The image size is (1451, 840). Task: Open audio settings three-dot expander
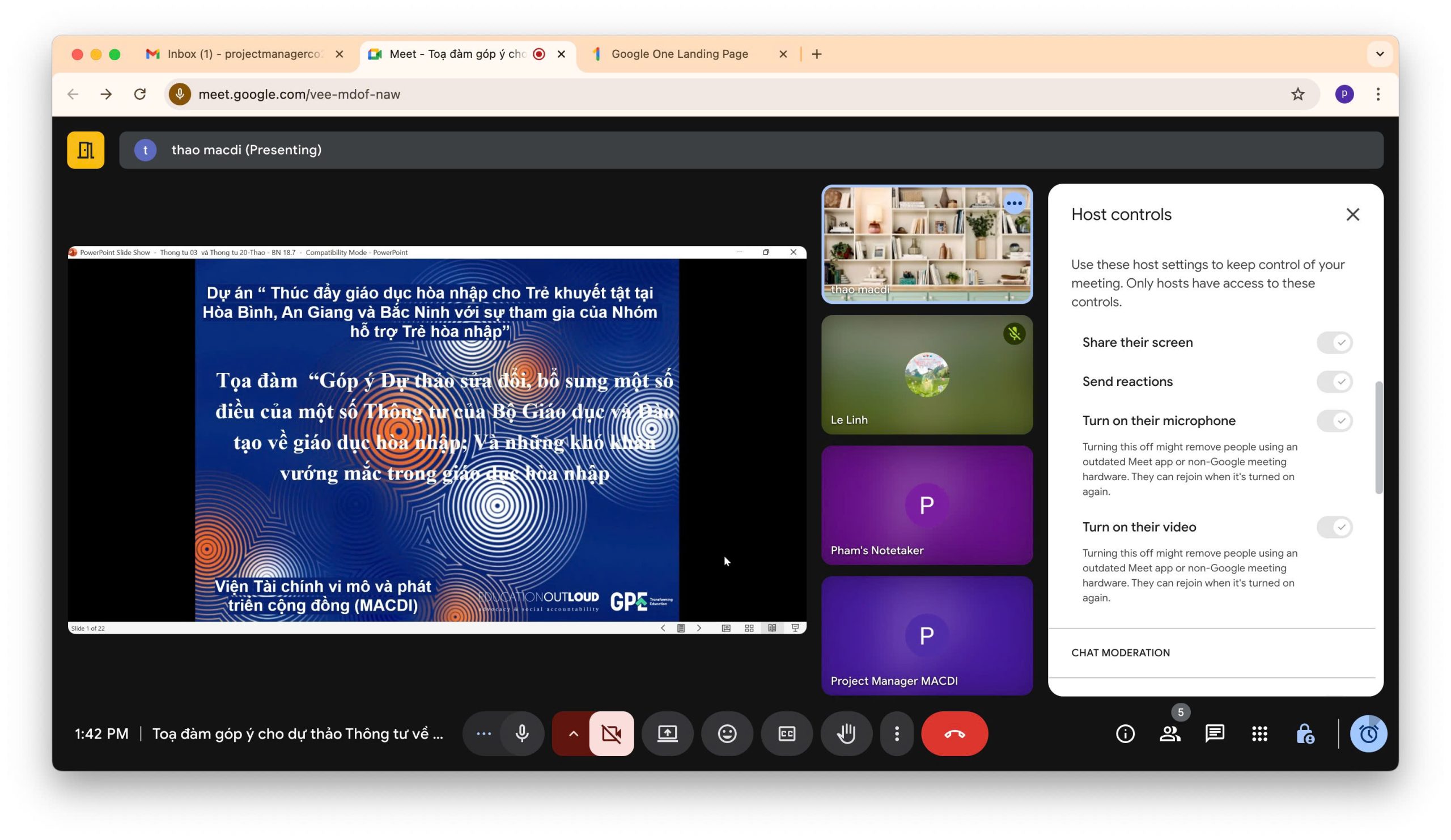click(x=483, y=733)
